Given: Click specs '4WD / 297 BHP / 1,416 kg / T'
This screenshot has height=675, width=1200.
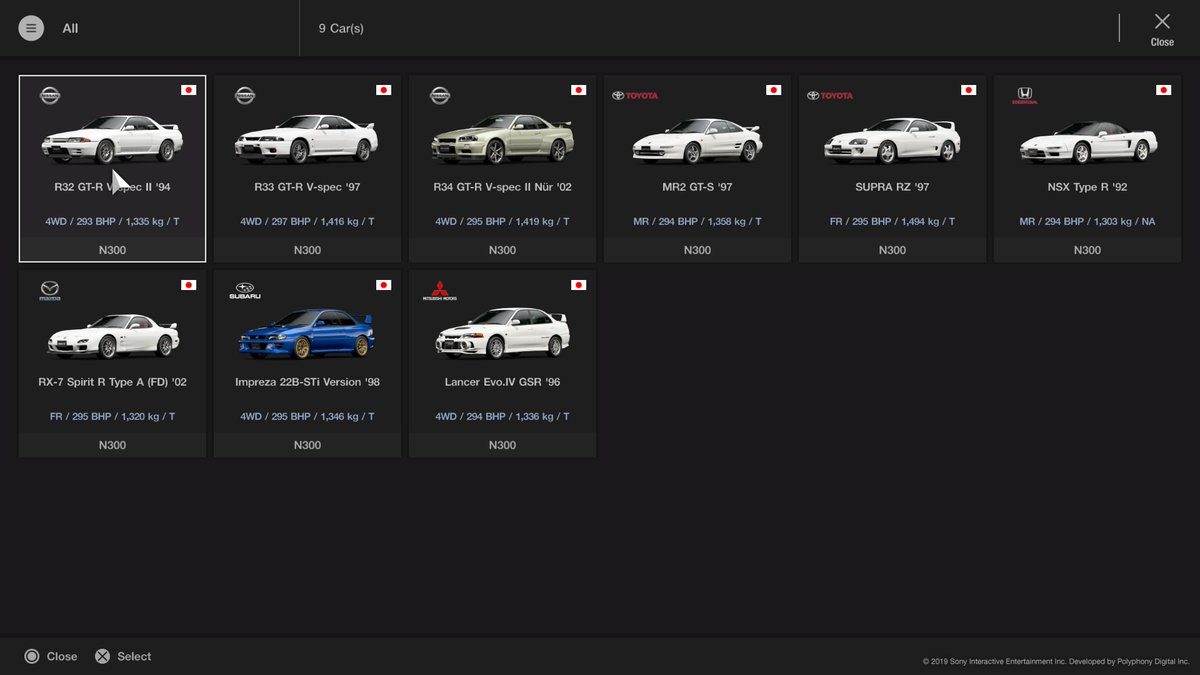Looking at the screenshot, I should 307,222.
